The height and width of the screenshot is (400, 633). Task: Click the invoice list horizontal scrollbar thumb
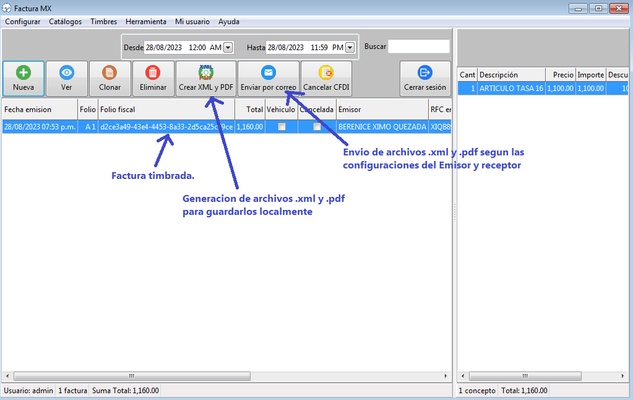point(132,376)
